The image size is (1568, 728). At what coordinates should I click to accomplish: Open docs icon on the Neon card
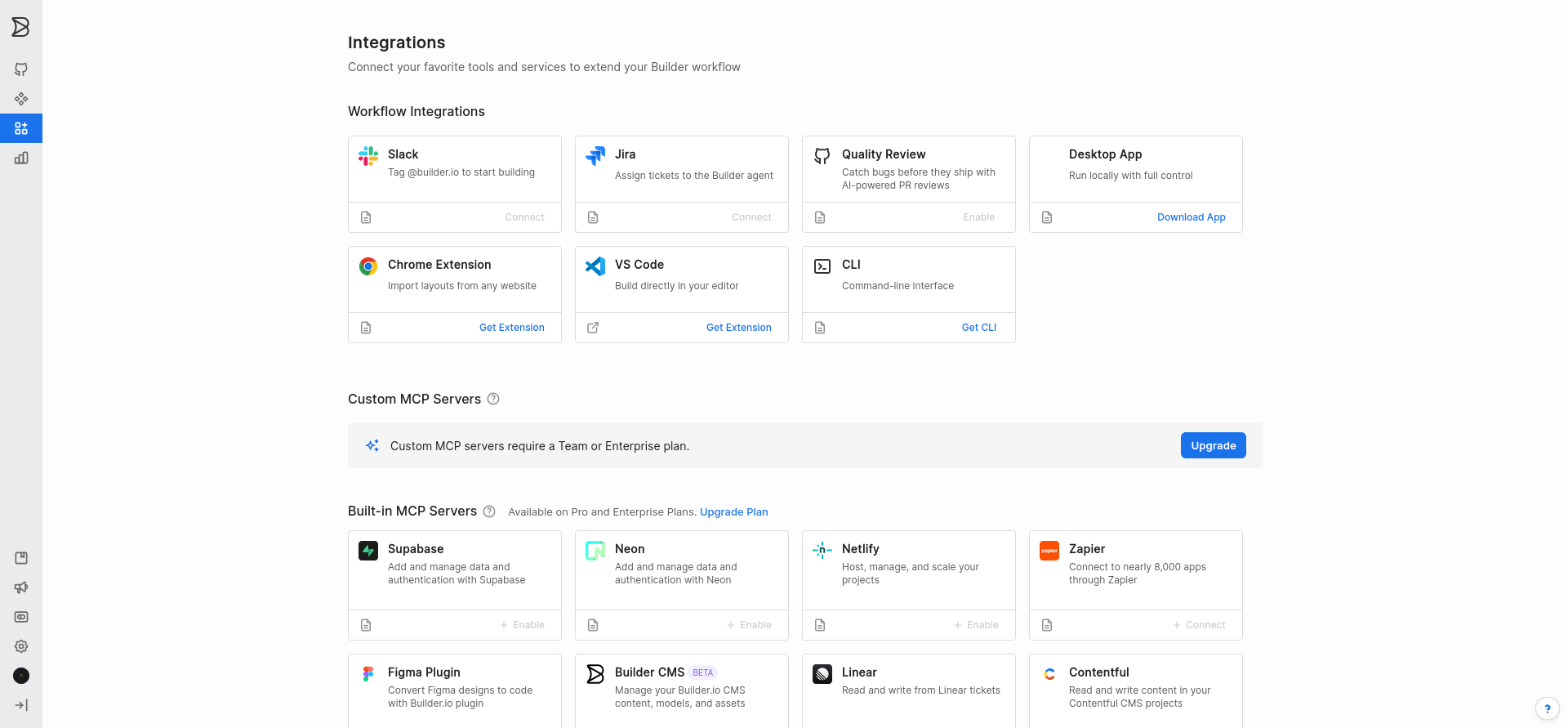tap(593, 625)
